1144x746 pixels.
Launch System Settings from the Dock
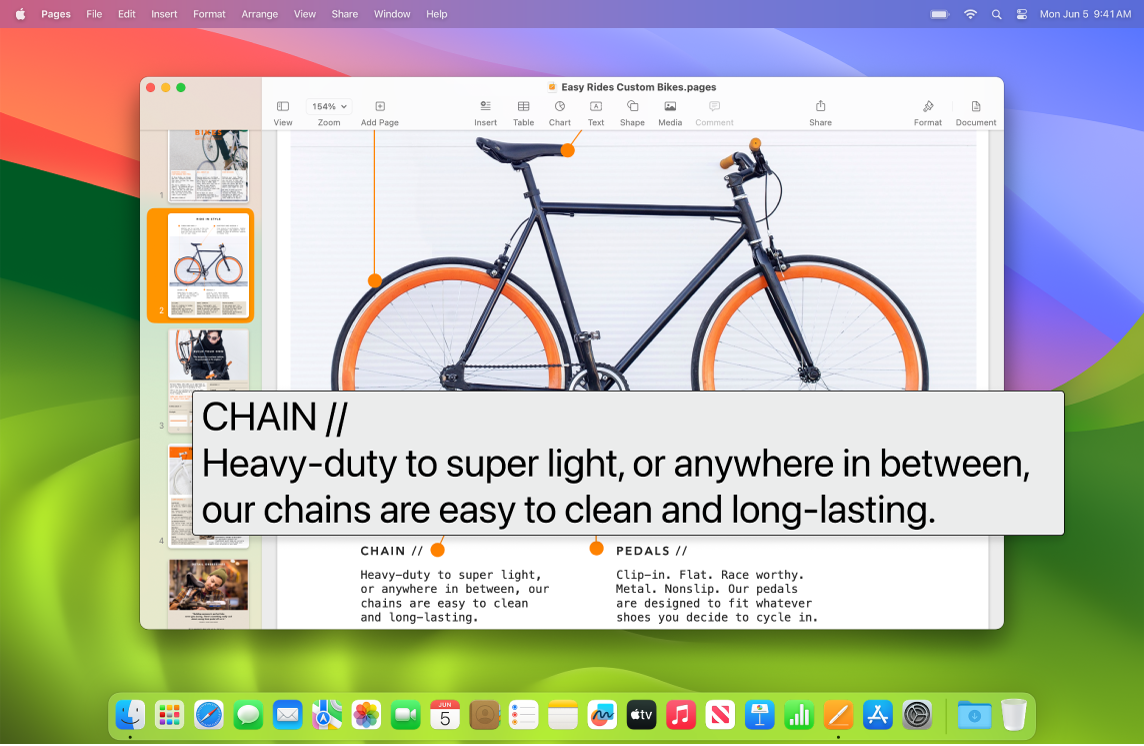[918, 715]
